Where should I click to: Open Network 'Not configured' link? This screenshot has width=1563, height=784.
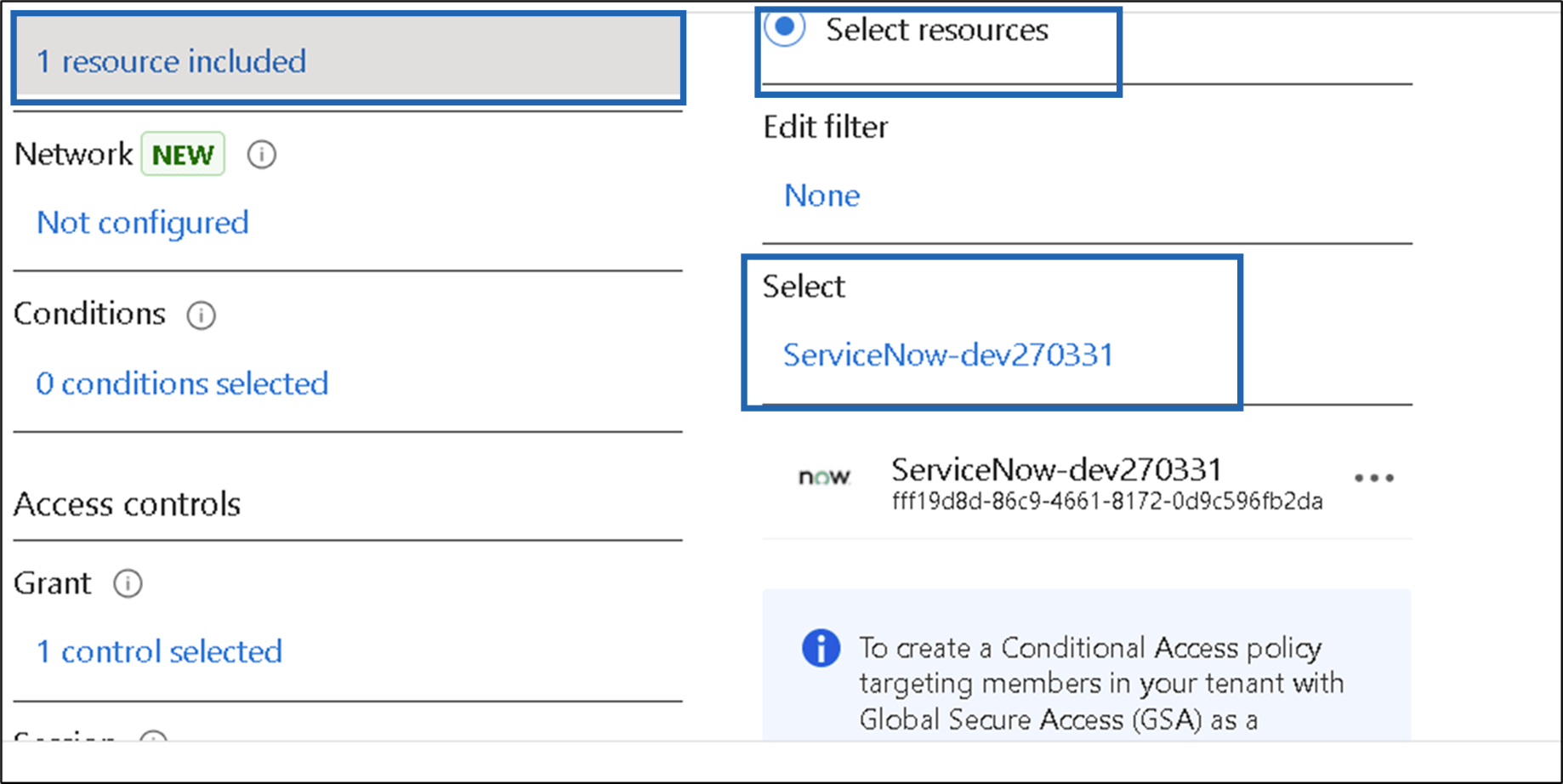143,223
